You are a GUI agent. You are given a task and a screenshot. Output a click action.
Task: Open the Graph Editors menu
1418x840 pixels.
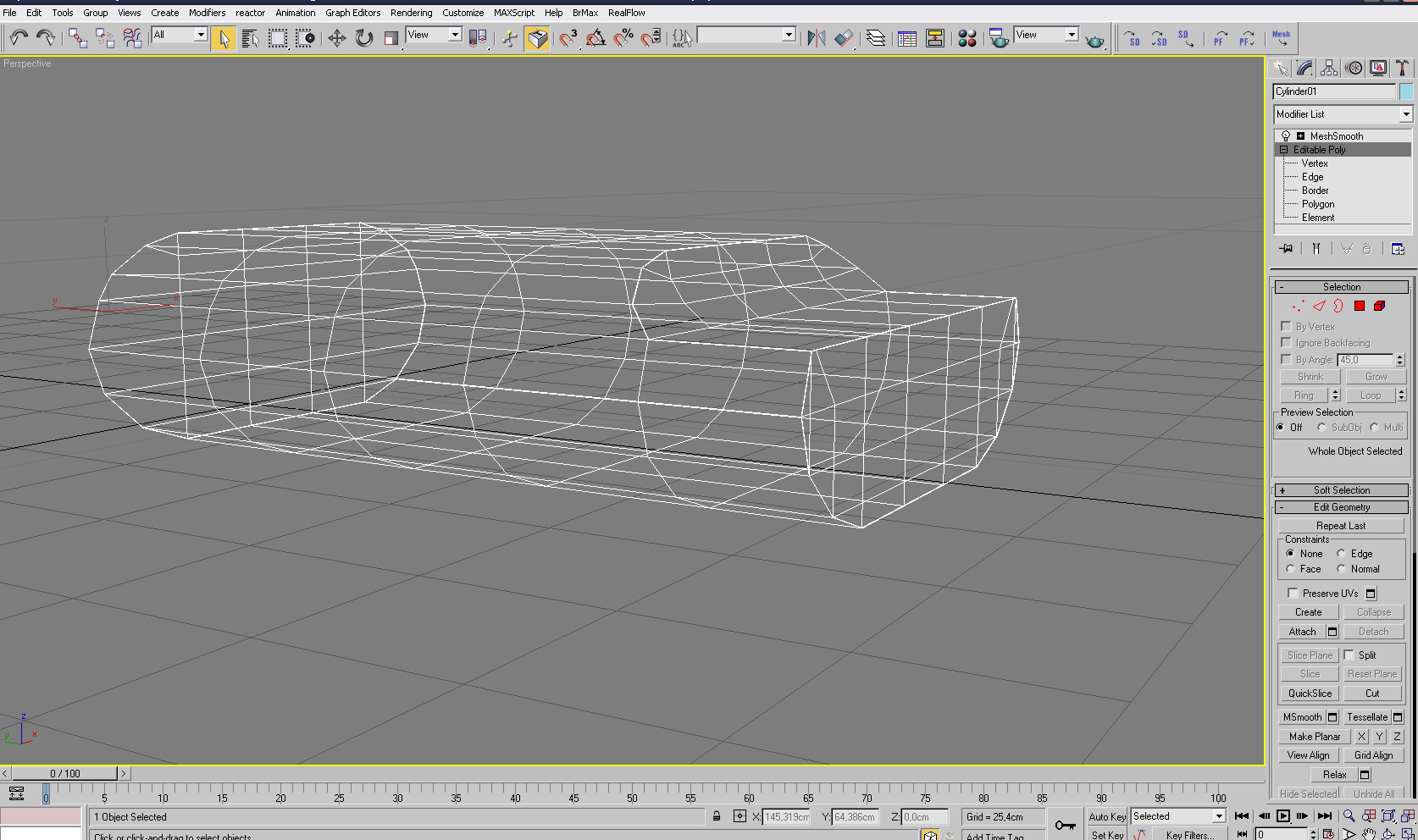[353, 13]
